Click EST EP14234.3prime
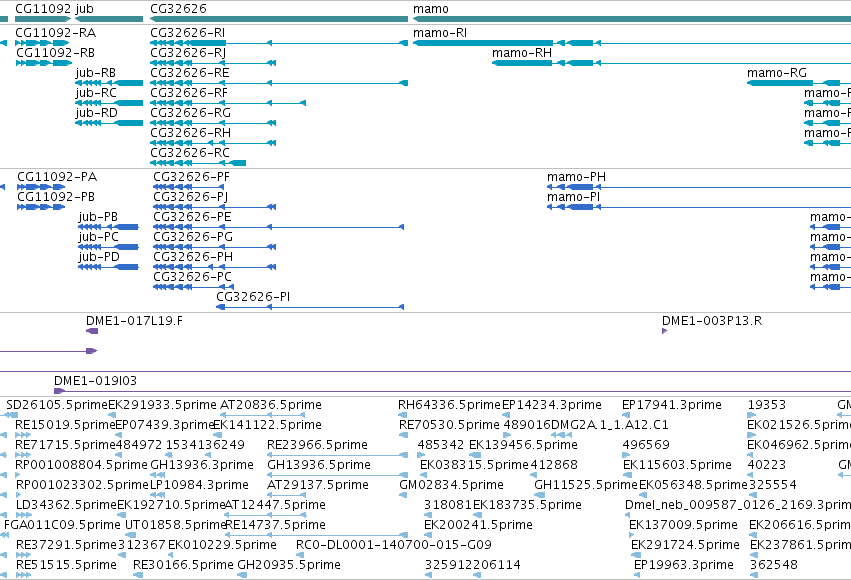Viewport: 851px width, 580px height. [551, 405]
